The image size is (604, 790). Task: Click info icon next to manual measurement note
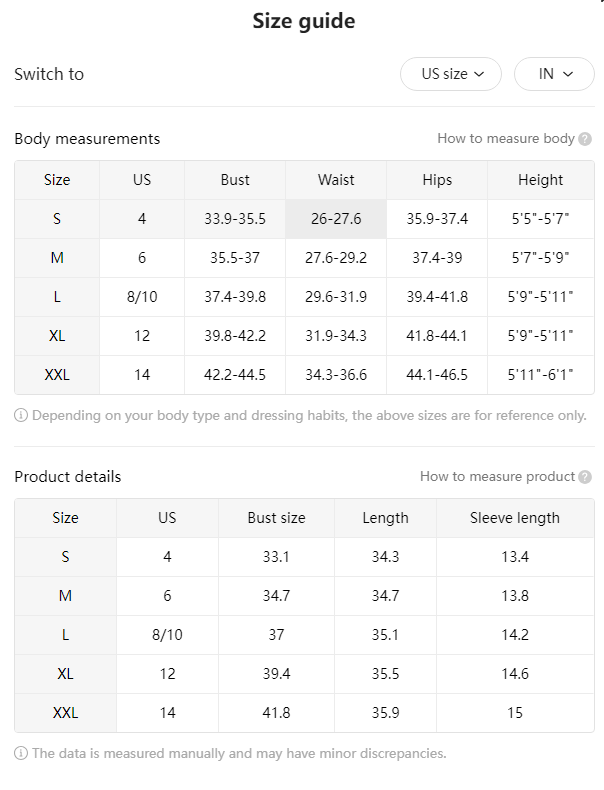click(x=21, y=754)
